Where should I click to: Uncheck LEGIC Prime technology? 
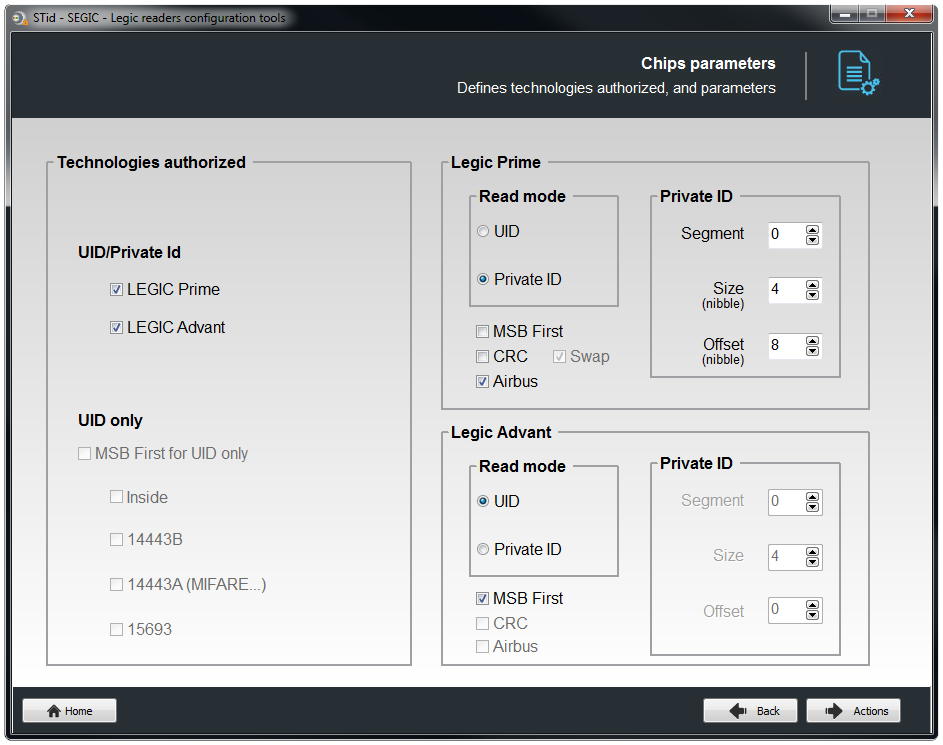coord(117,290)
